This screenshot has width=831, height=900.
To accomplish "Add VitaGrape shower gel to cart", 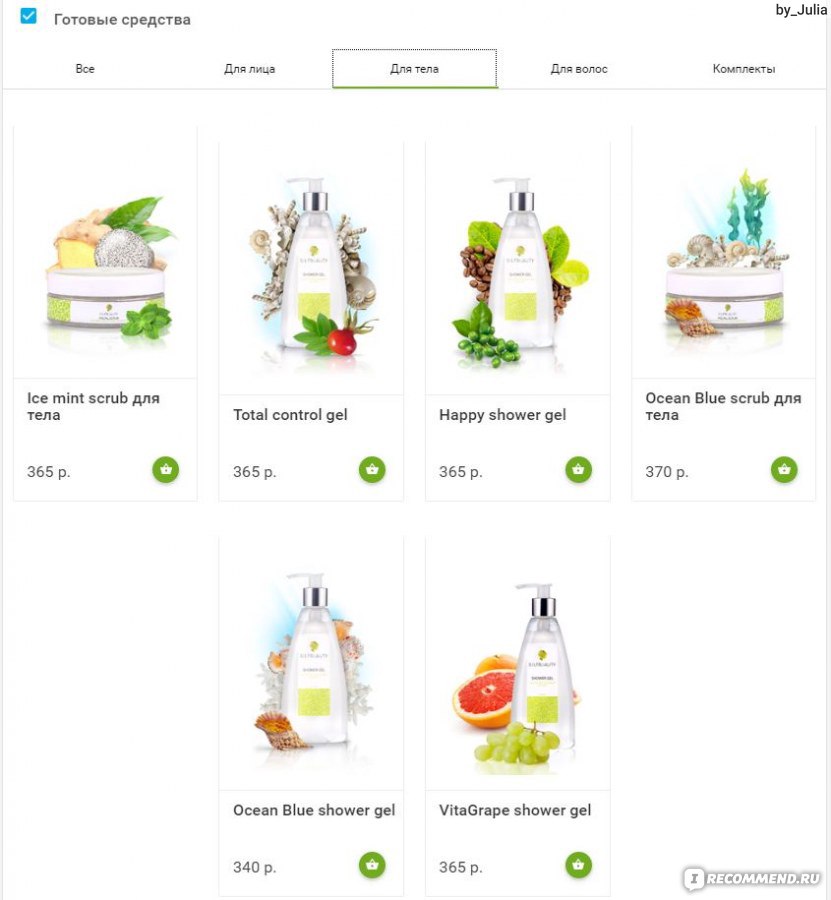I will pos(578,864).
